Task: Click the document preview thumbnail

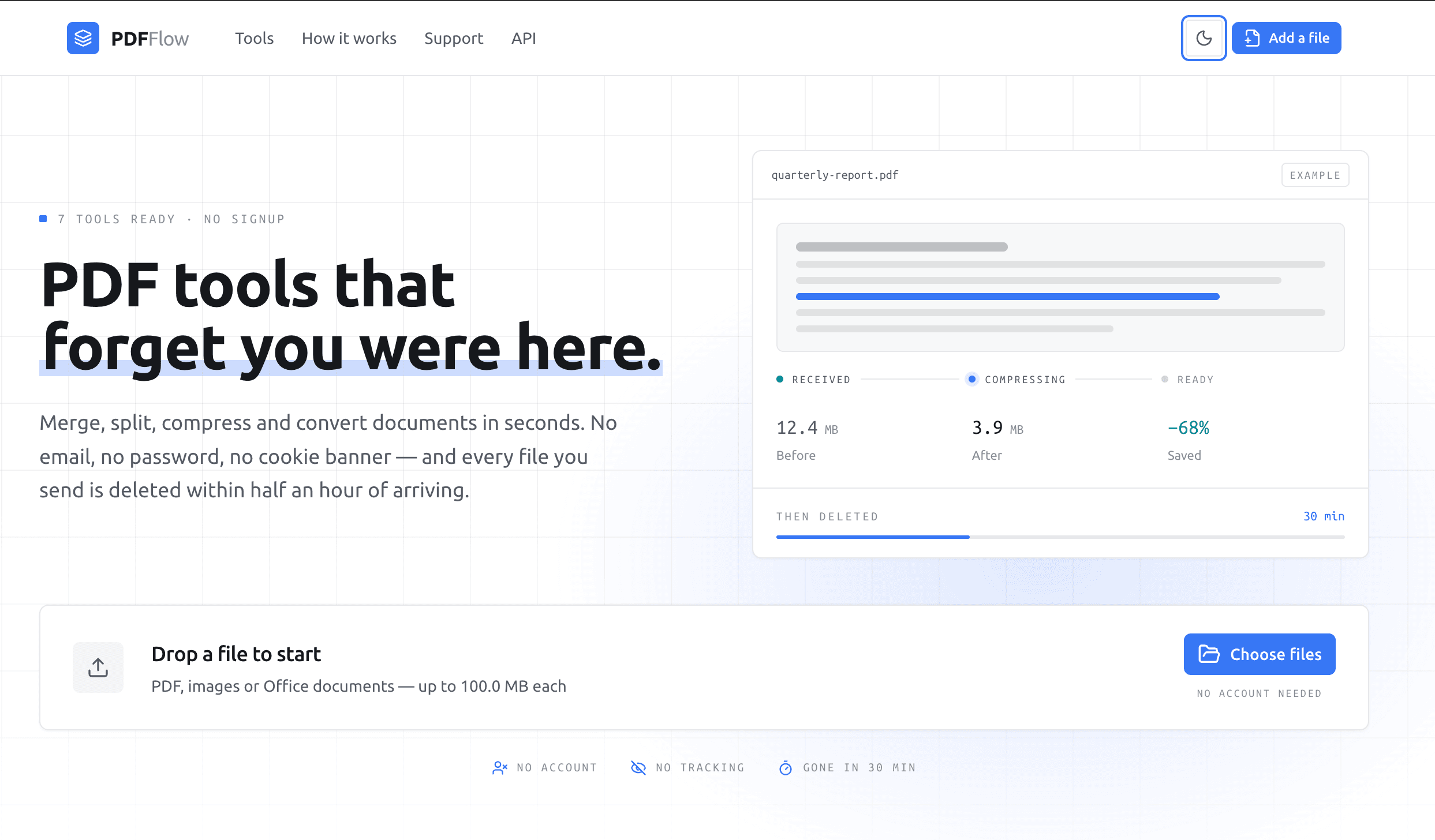Action: [x=1060, y=287]
